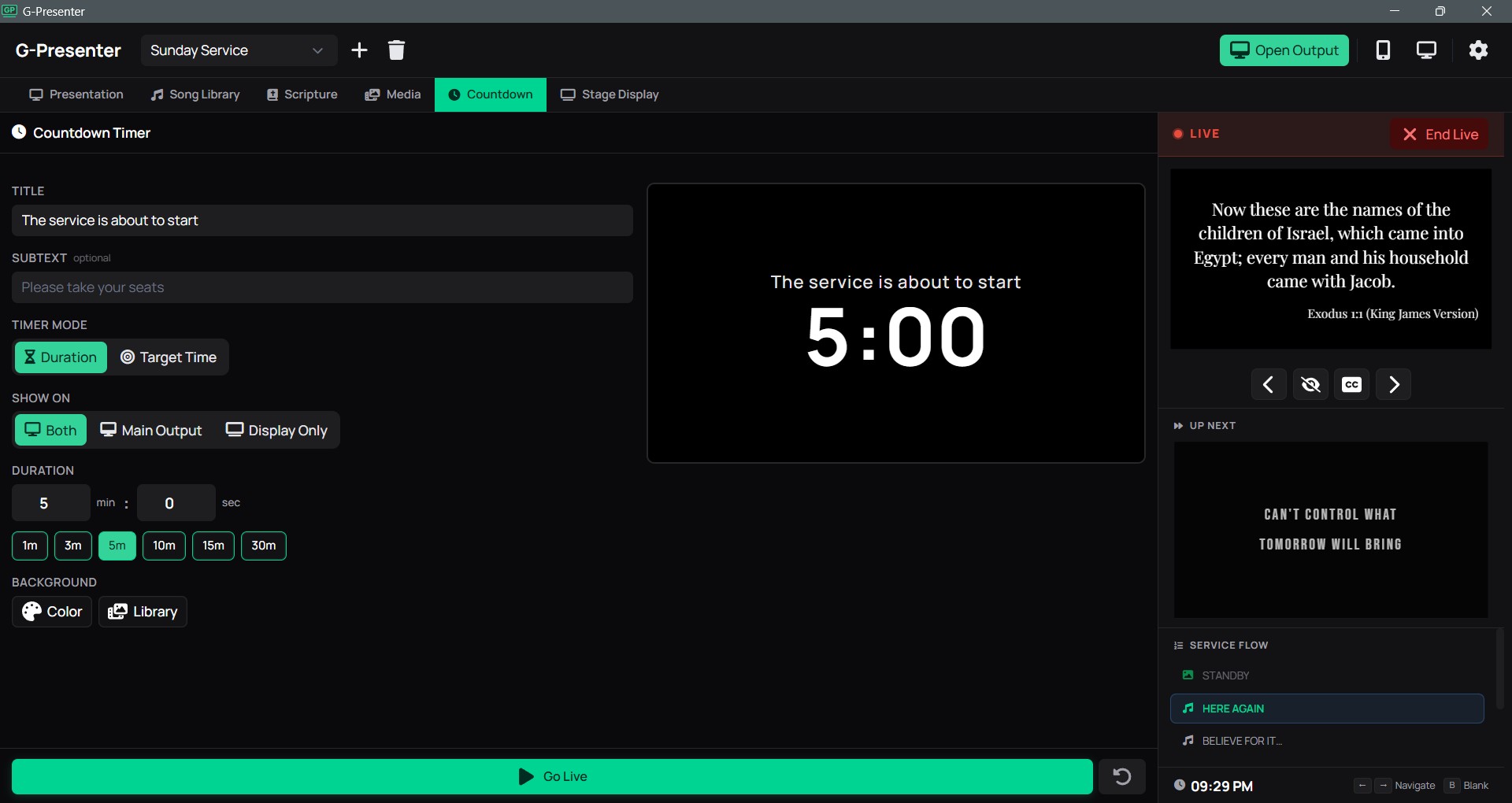Toggle captions with the CC icon

pos(1352,384)
